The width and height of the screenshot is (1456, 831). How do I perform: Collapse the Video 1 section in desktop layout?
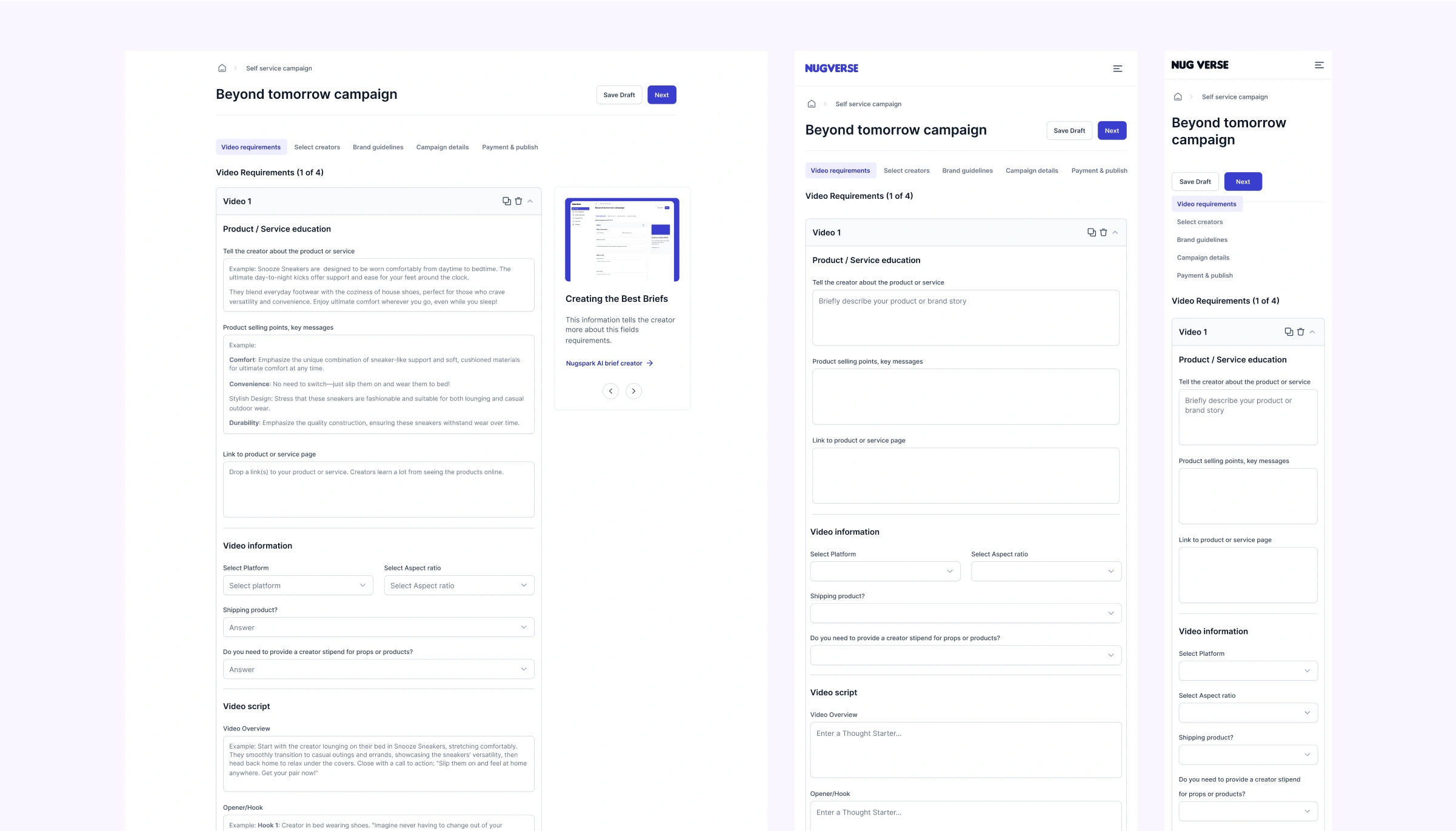(530, 201)
